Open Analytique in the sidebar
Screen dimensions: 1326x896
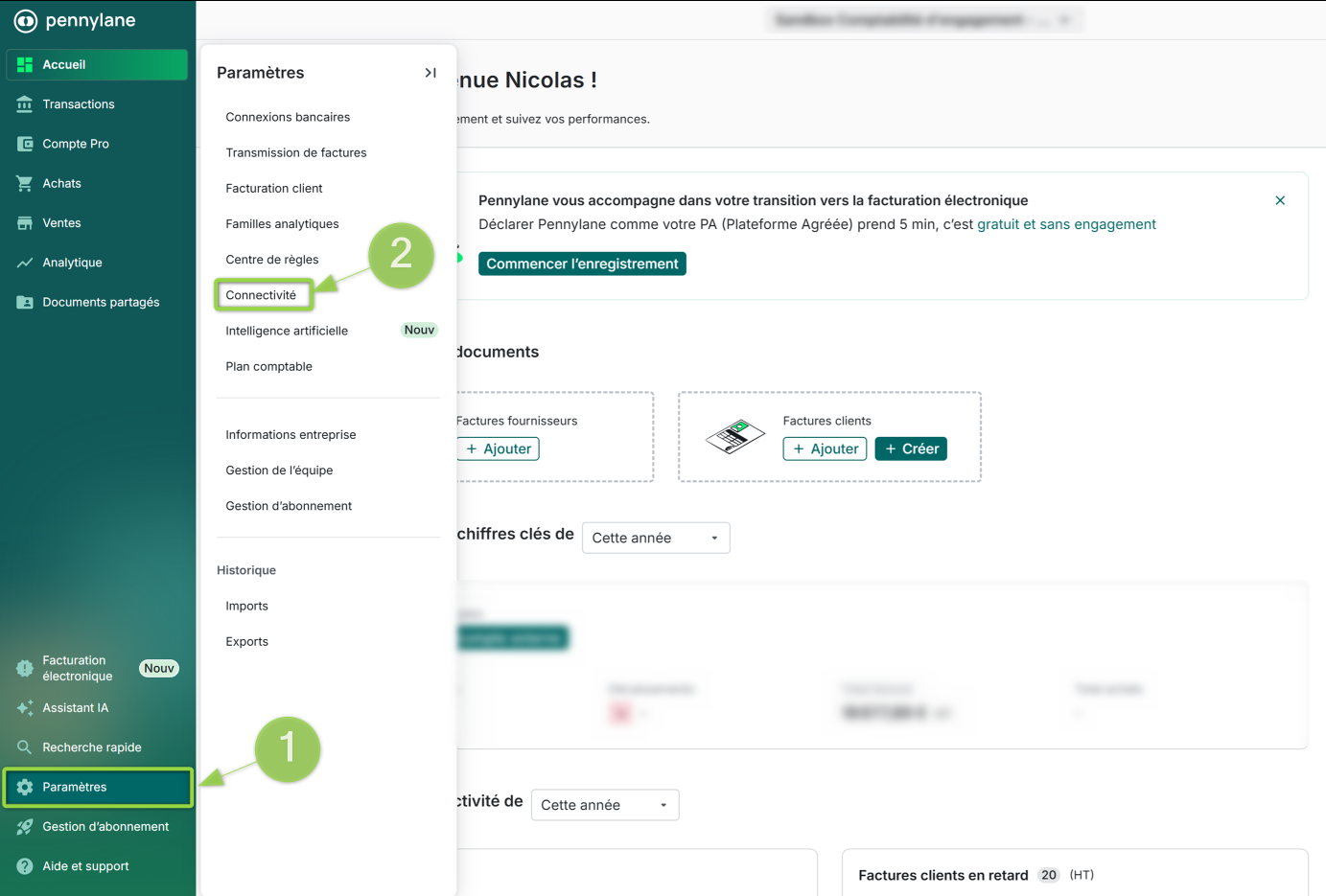coord(97,263)
